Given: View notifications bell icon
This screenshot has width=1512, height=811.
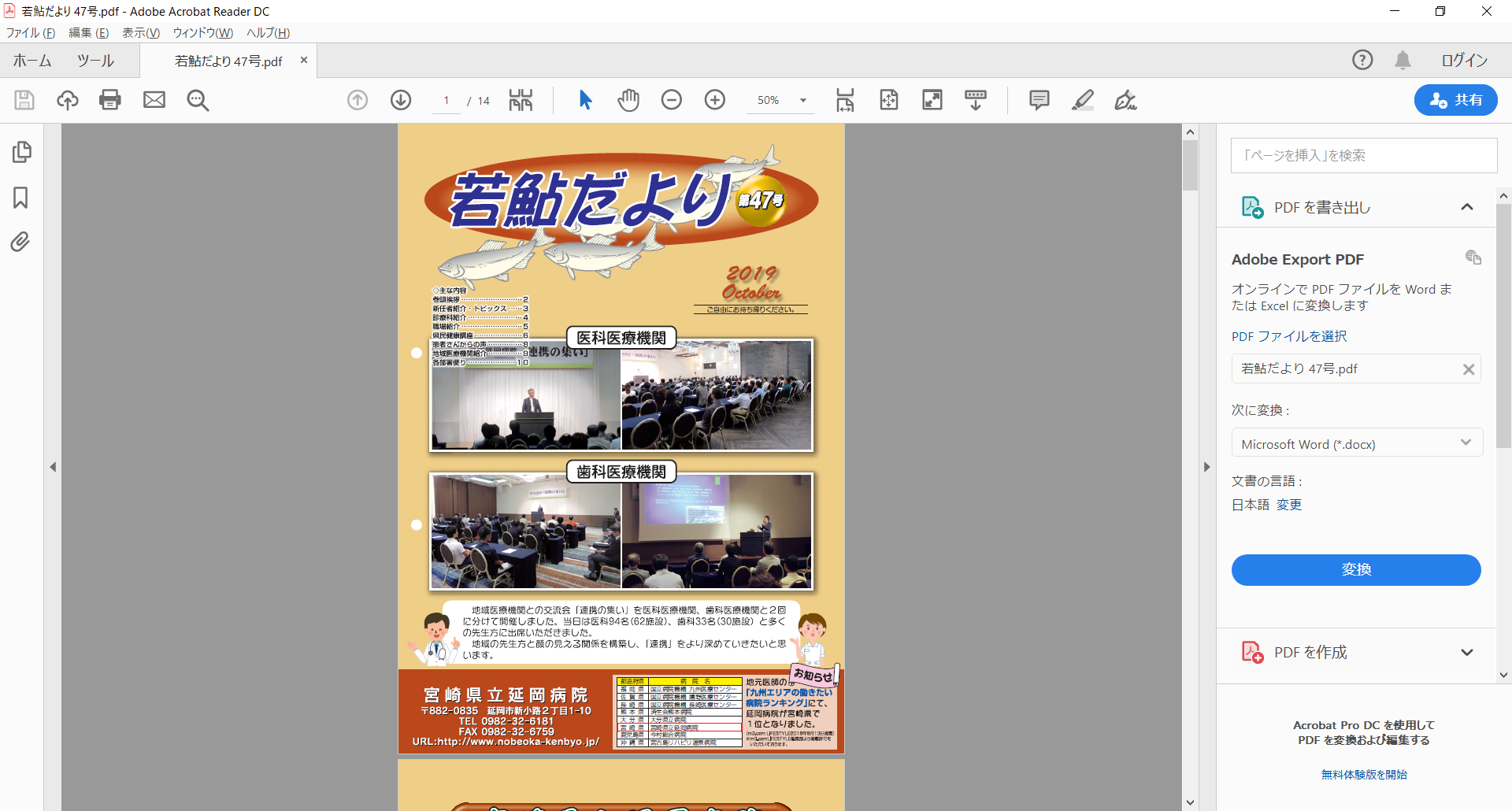Looking at the screenshot, I should click(1403, 60).
